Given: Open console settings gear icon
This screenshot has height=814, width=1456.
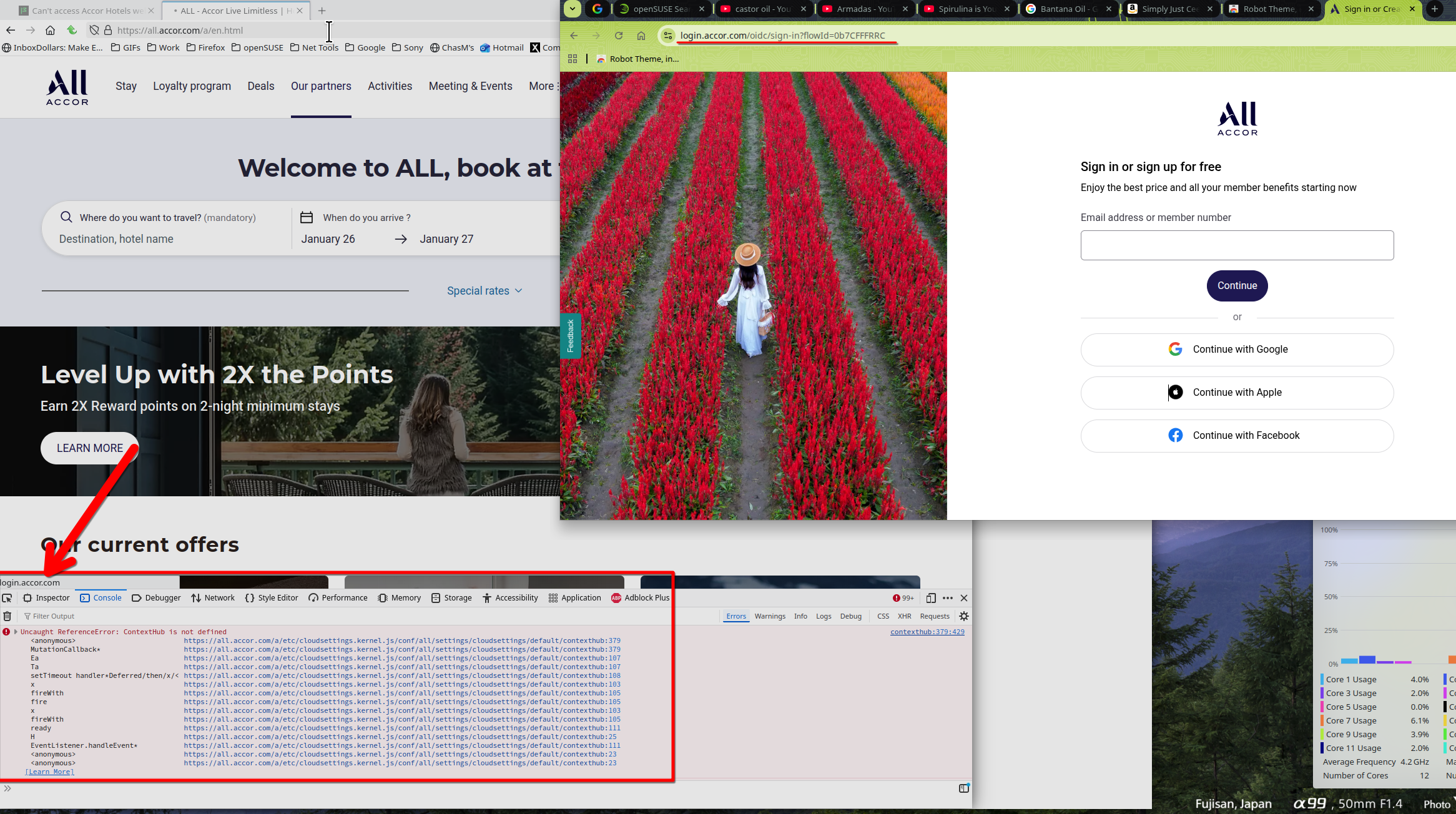Looking at the screenshot, I should 964,616.
